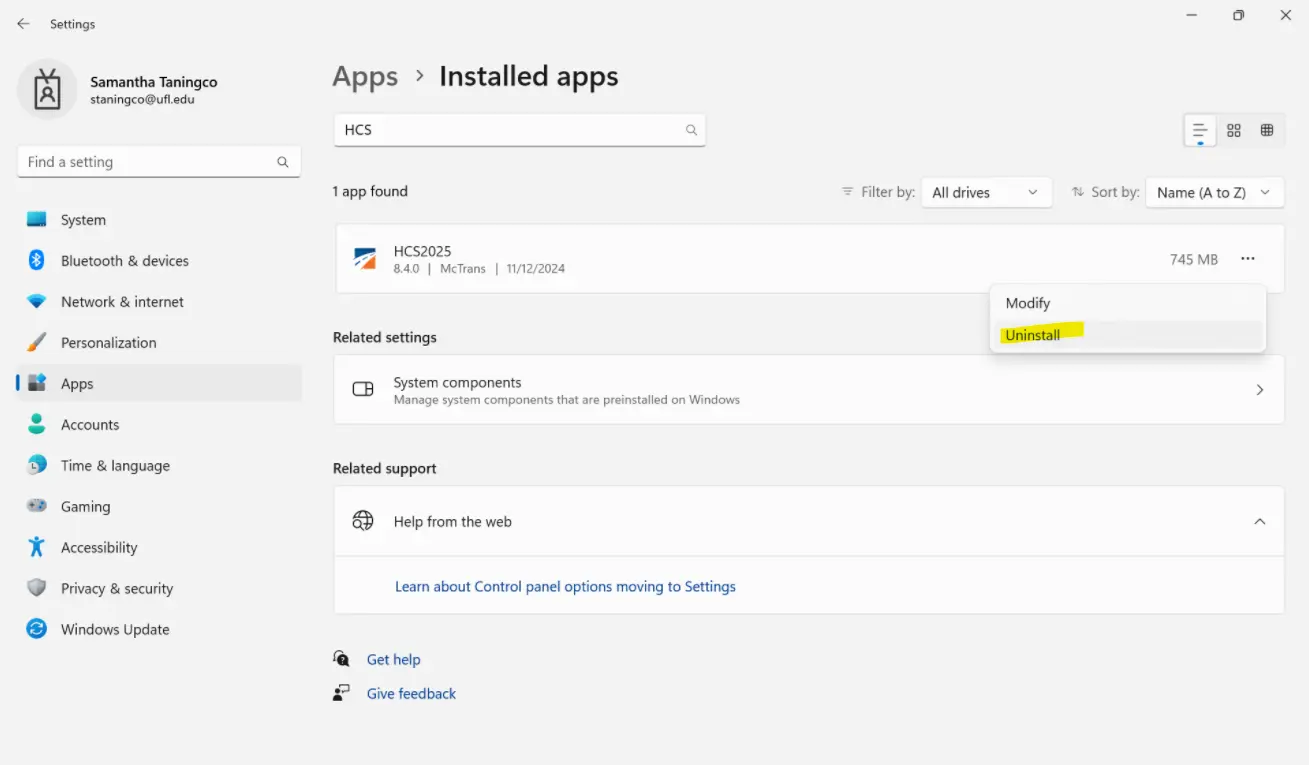Click the search magnifier in apps search box
Screen dimensions: 1309x765
pos(691,130)
